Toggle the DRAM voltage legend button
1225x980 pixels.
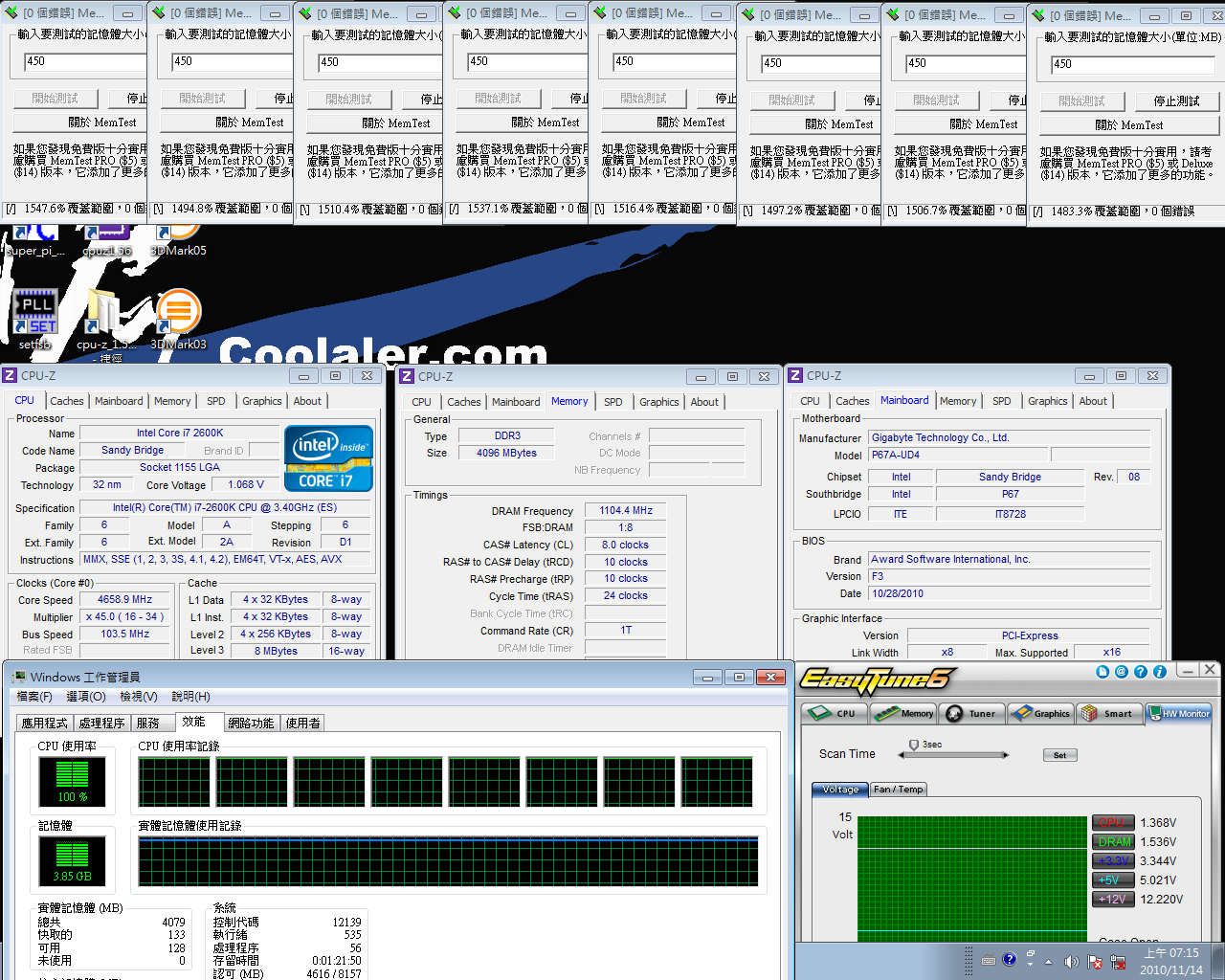click(1113, 841)
